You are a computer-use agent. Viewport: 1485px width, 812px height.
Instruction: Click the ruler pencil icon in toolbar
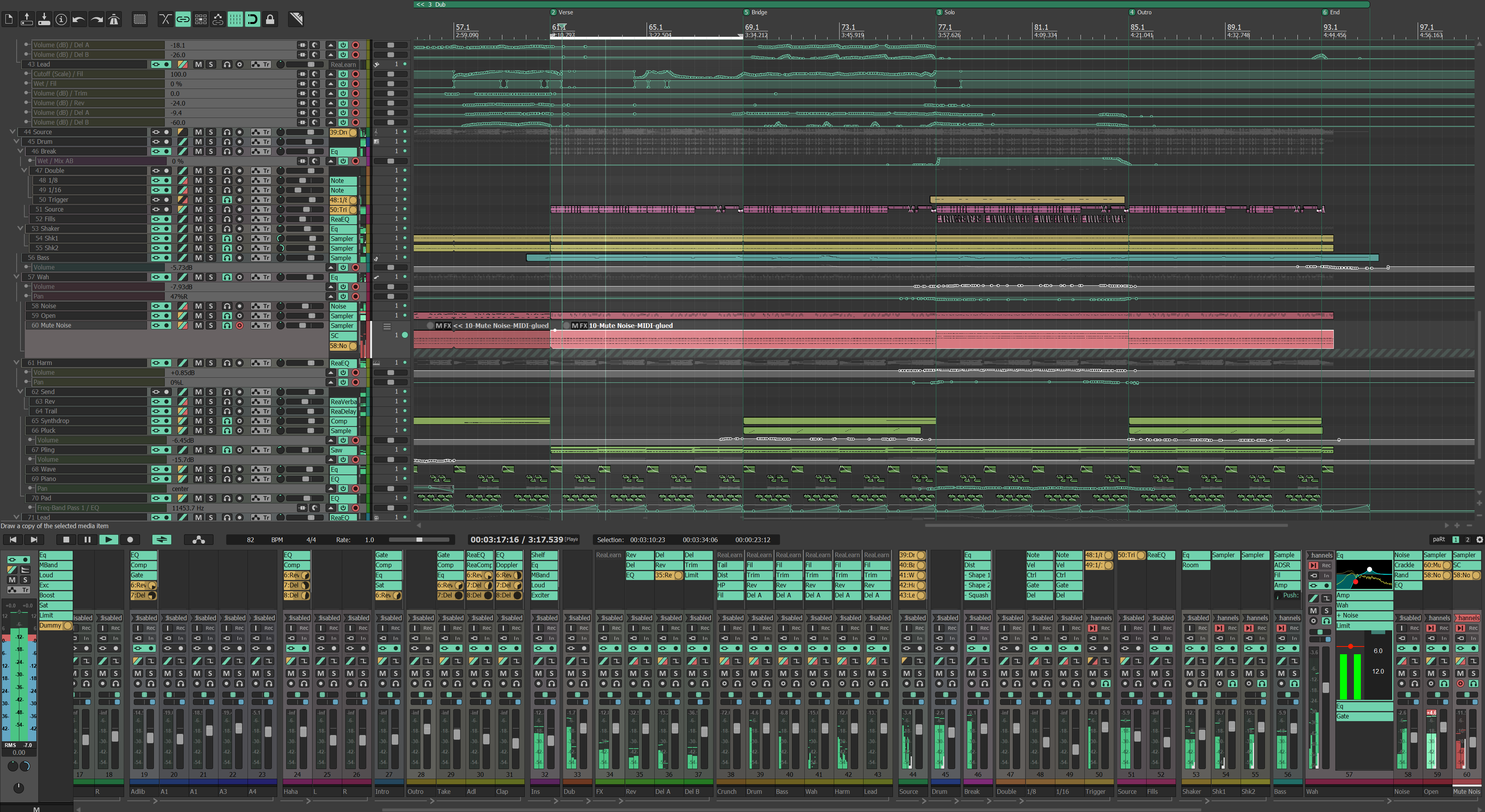tap(296, 20)
